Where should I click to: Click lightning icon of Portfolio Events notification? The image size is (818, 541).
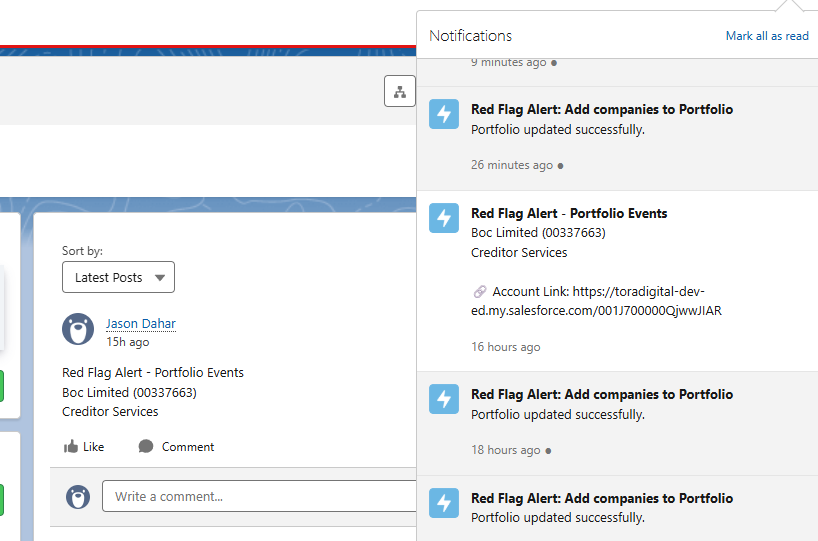[444, 218]
